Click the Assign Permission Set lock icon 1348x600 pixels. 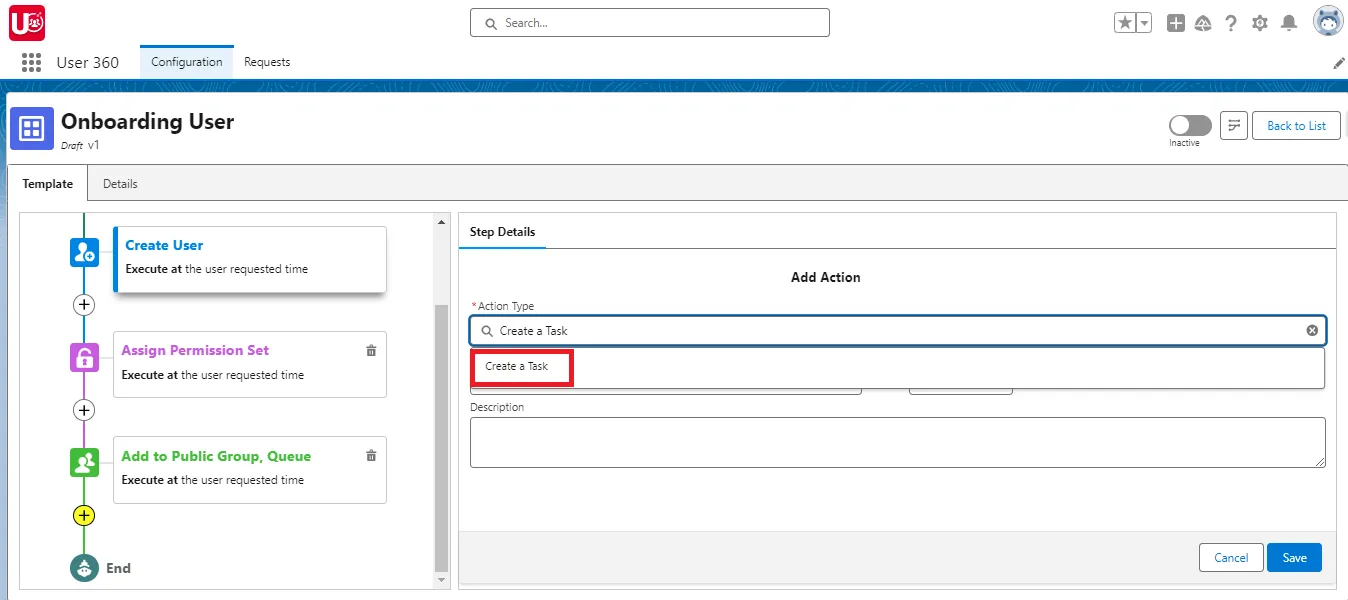85,357
